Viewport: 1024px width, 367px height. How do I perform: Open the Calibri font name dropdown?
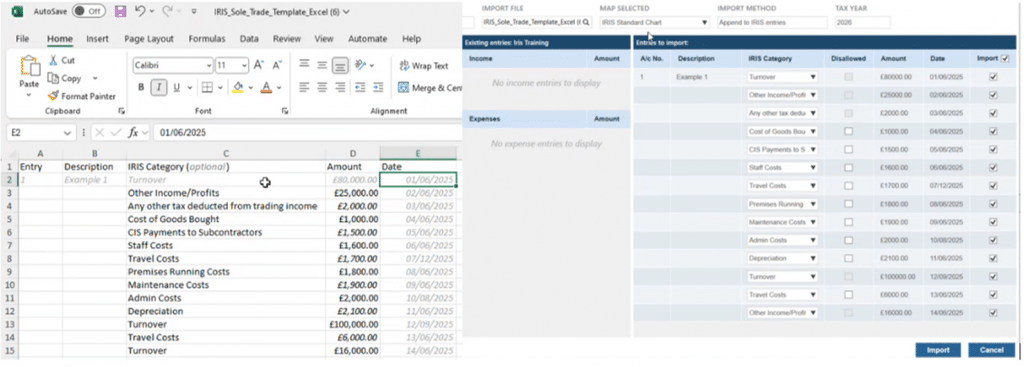click(x=209, y=65)
